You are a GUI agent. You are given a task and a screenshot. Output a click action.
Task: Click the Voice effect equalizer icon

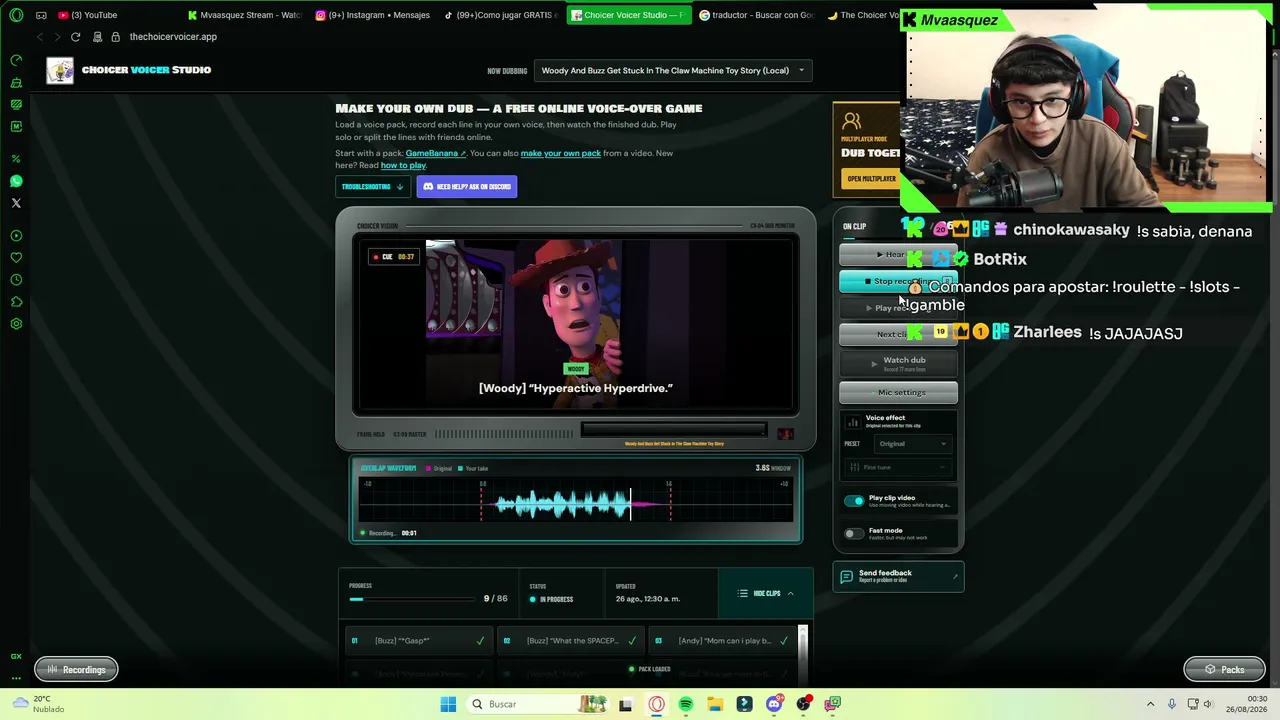(x=853, y=422)
